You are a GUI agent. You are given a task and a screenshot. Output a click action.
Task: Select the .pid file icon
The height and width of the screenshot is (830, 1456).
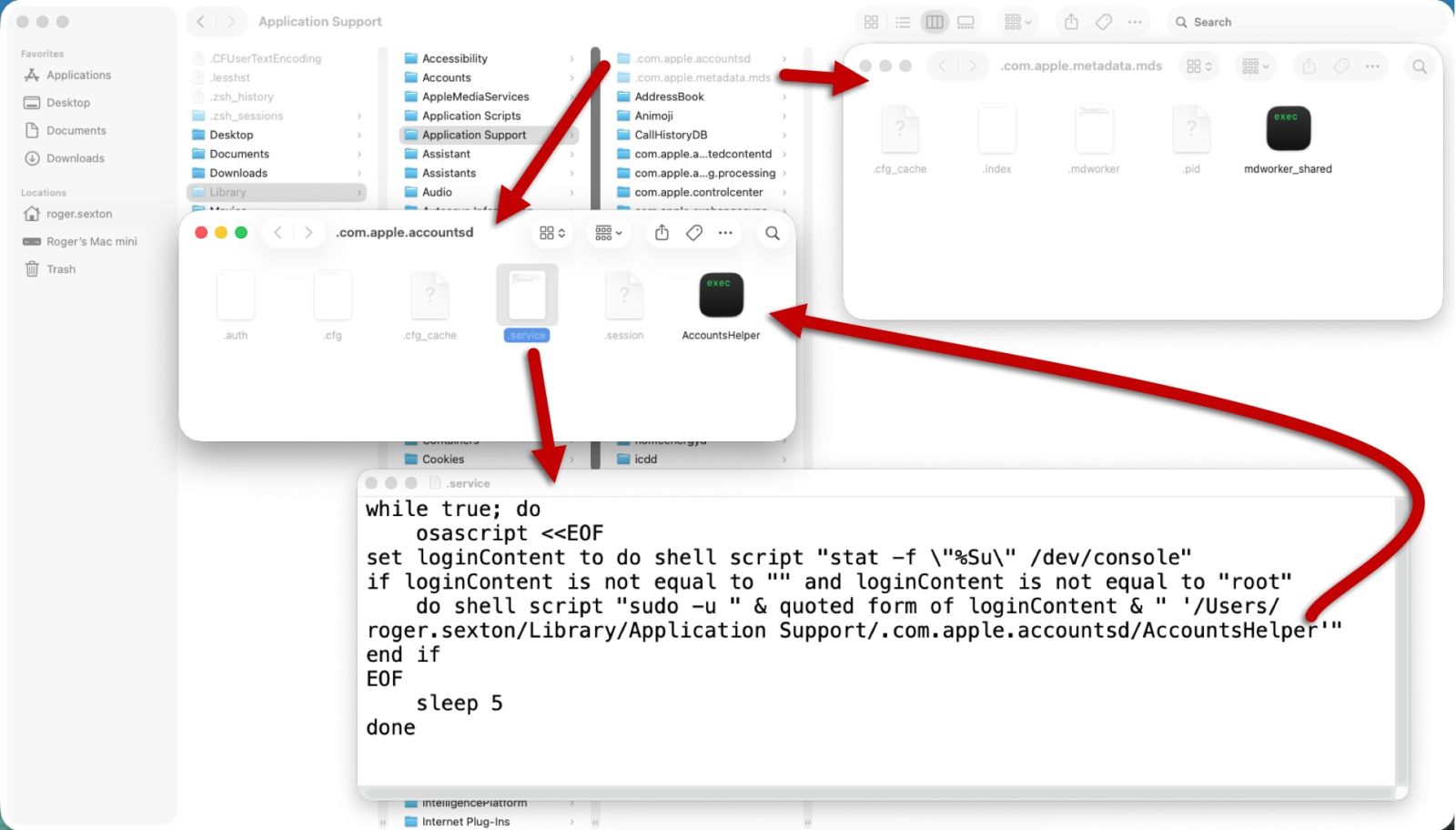click(1191, 128)
